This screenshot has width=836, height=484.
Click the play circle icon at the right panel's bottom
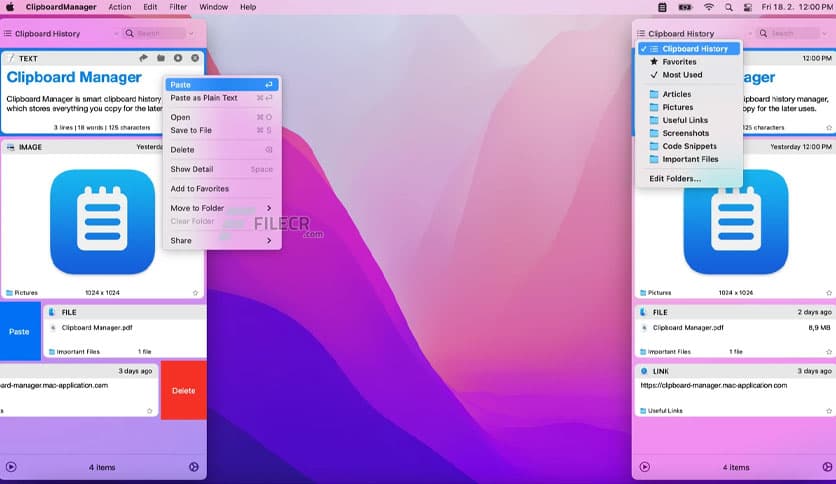pyautogui.click(x=645, y=467)
